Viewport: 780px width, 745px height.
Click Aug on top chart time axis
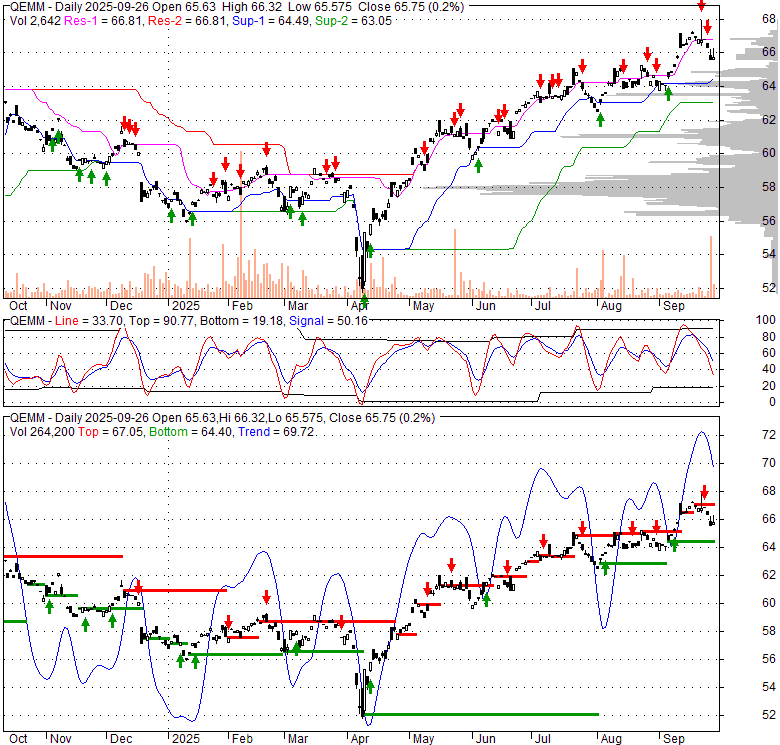point(611,306)
